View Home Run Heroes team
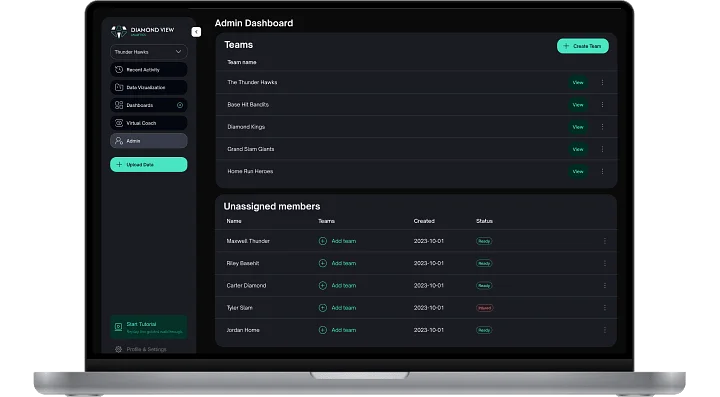The image size is (720, 397). click(578, 172)
